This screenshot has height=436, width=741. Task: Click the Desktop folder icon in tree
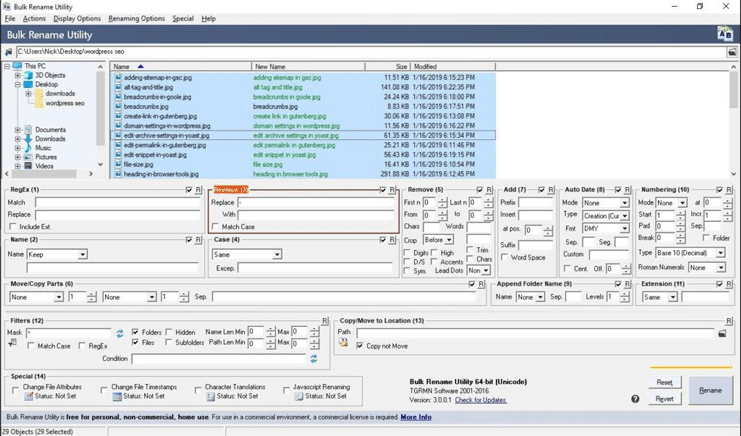(x=28, y=85)
